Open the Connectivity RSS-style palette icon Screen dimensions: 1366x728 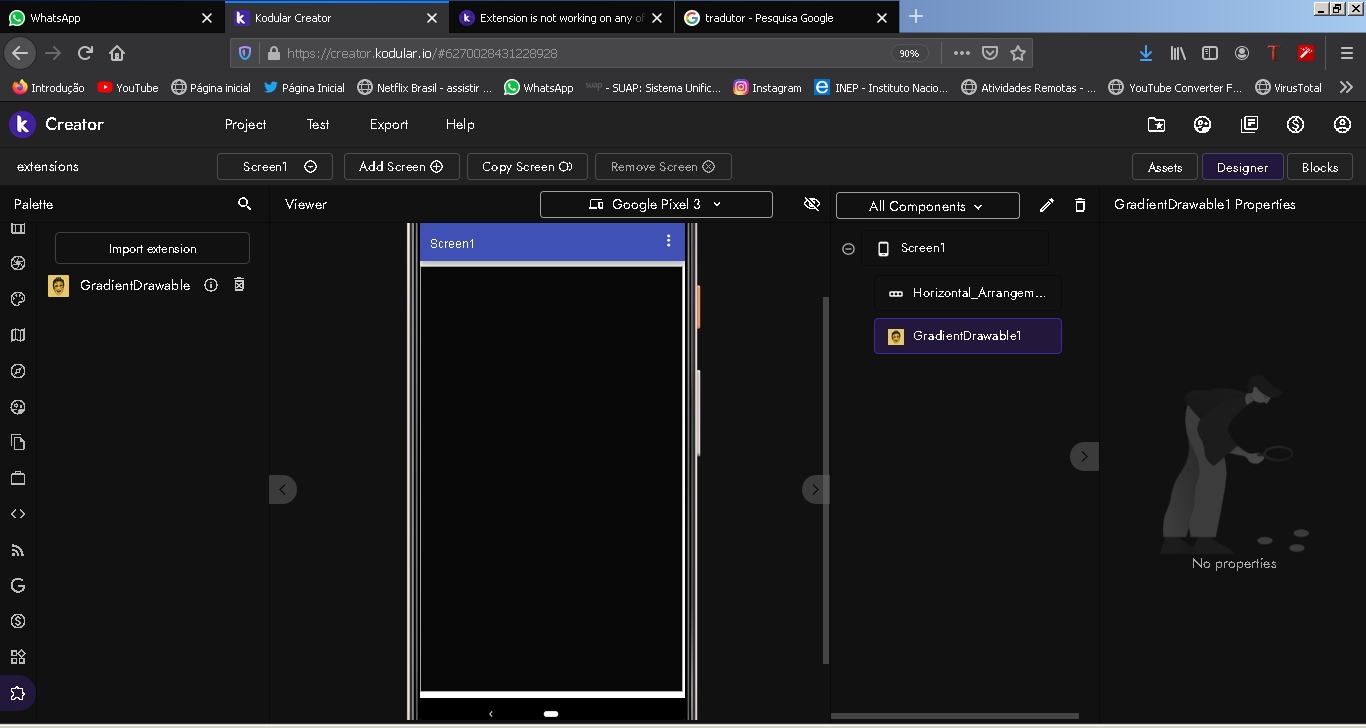tap(17, 550)
